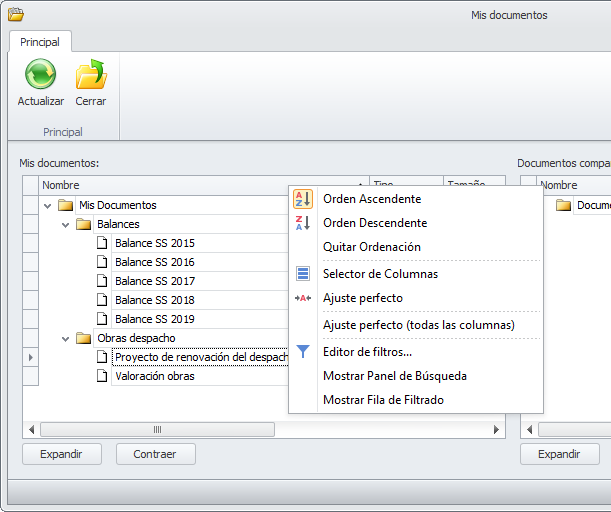611x512 pixels.
Task: Click the Mis Documentos folder icon
Action: coord(65,205)
